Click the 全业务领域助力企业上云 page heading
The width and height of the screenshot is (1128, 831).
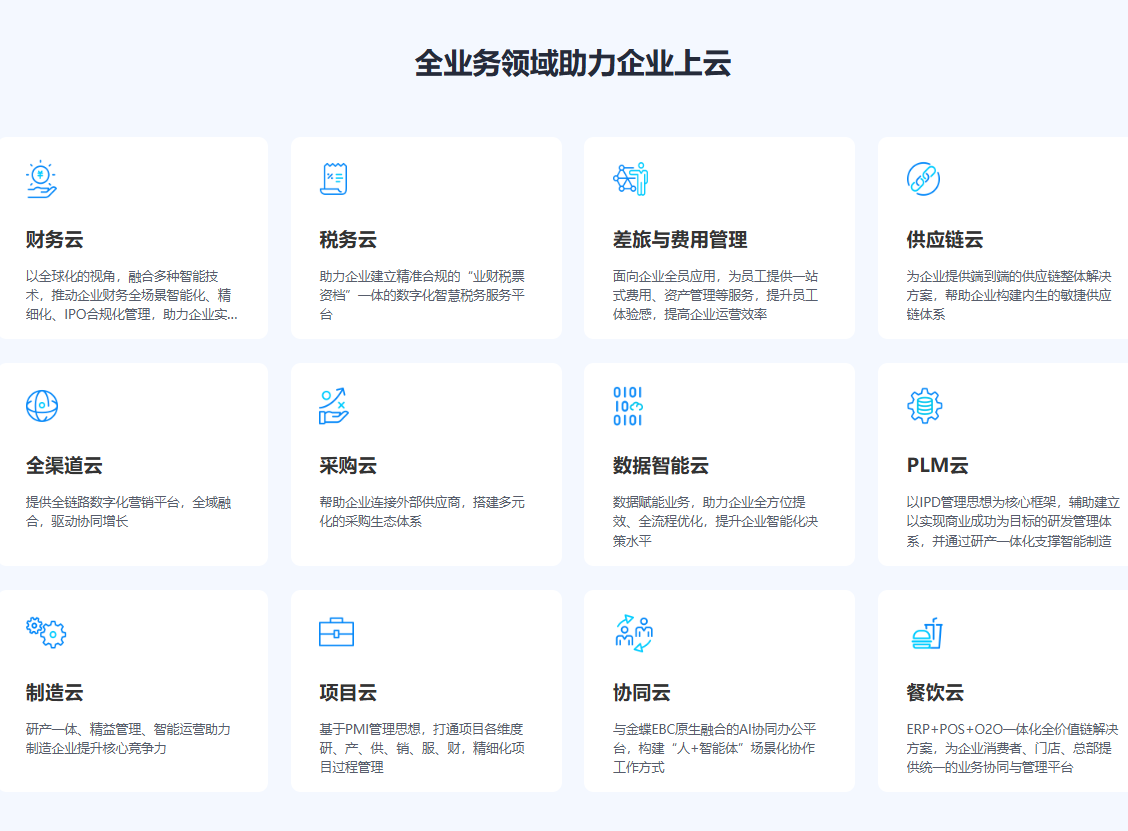[573, 64]
